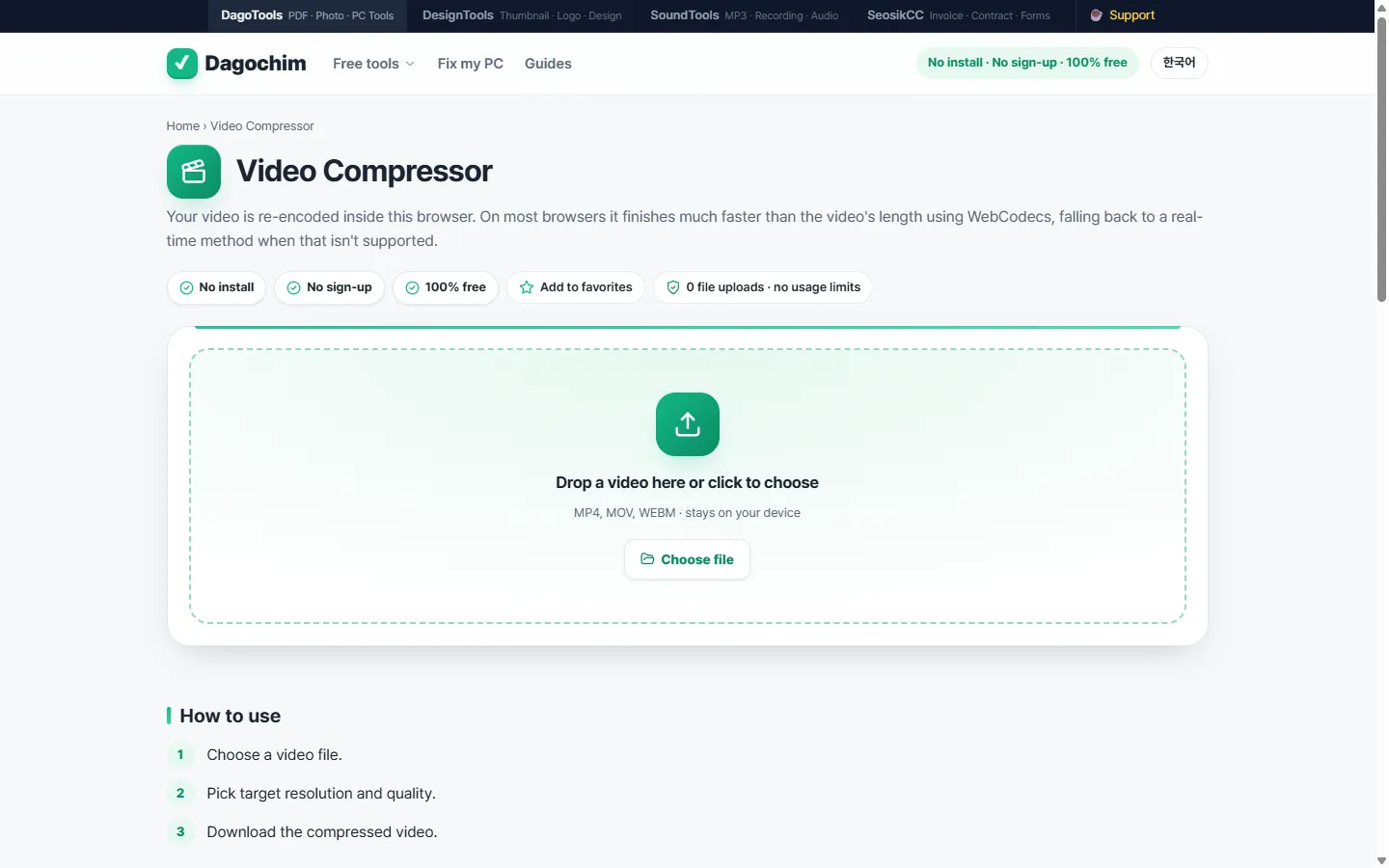Click step 'Choose a video file.'

(274, 755)
